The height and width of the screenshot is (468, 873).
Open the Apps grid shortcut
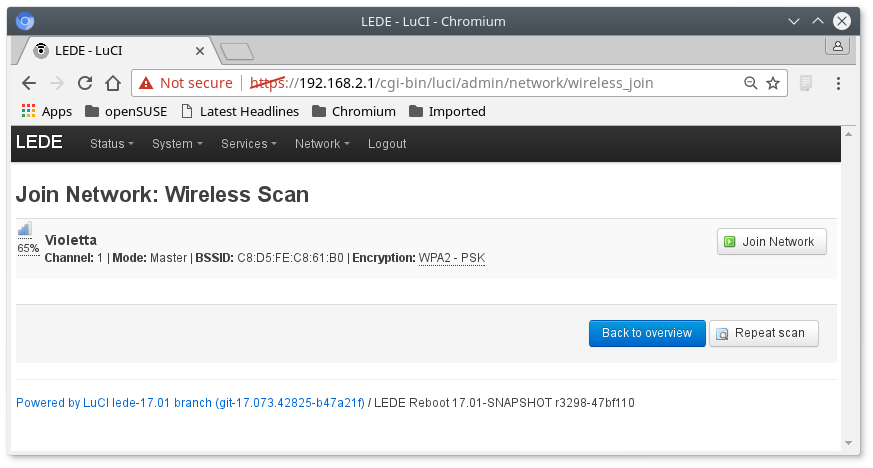46,111
